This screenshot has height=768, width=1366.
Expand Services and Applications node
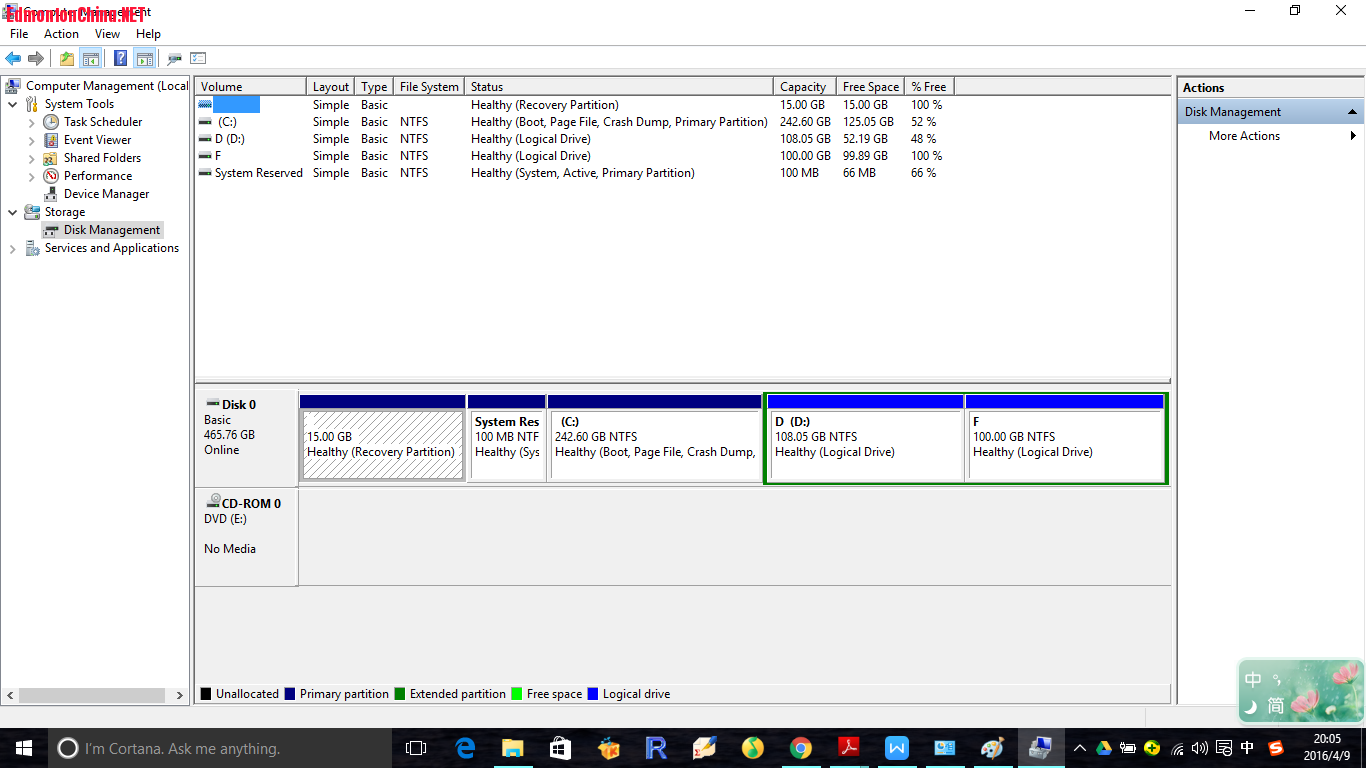pos(13,249)
